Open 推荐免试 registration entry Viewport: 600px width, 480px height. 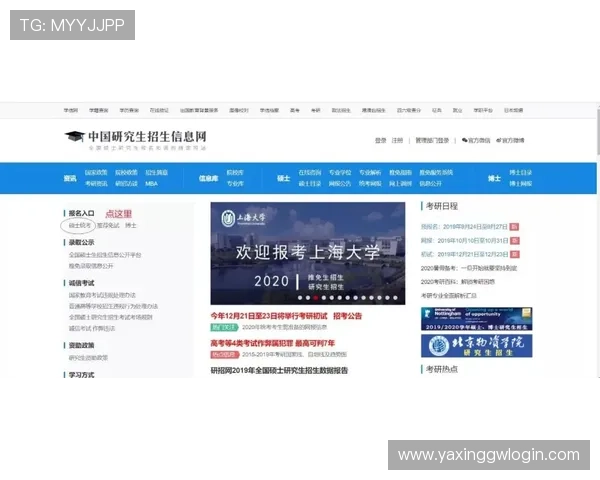click(108, 225)
